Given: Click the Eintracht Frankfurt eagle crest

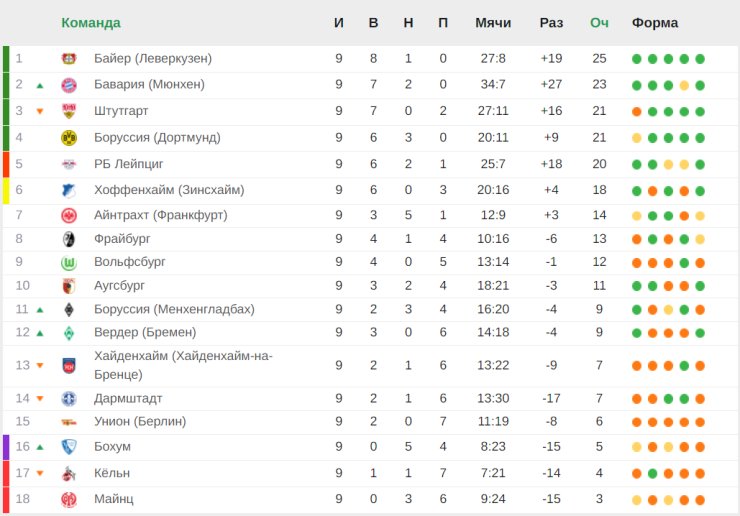Looking at the screenshot, I should (69, 215).
